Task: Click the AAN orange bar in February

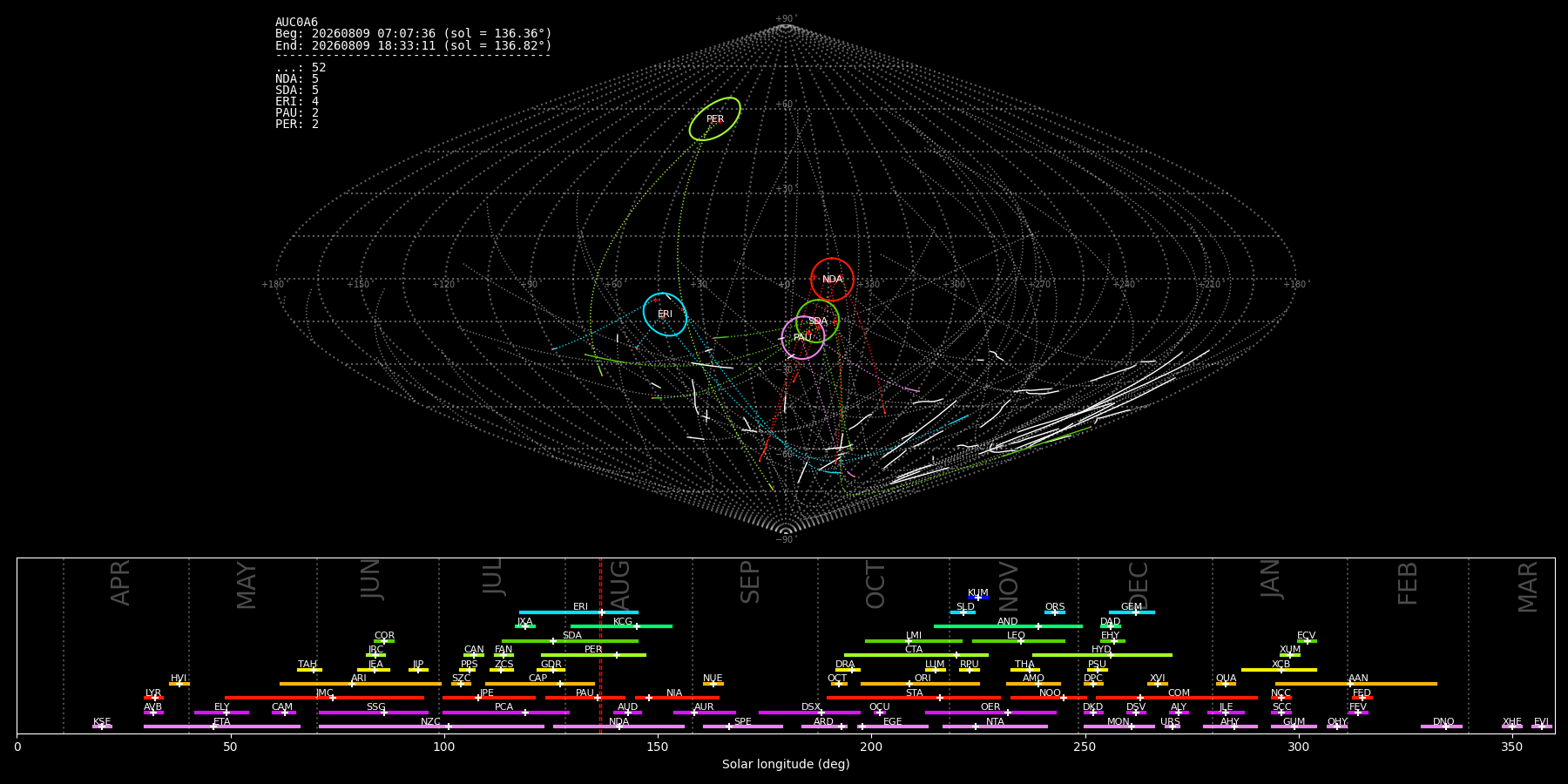Action: point(1356,684)
